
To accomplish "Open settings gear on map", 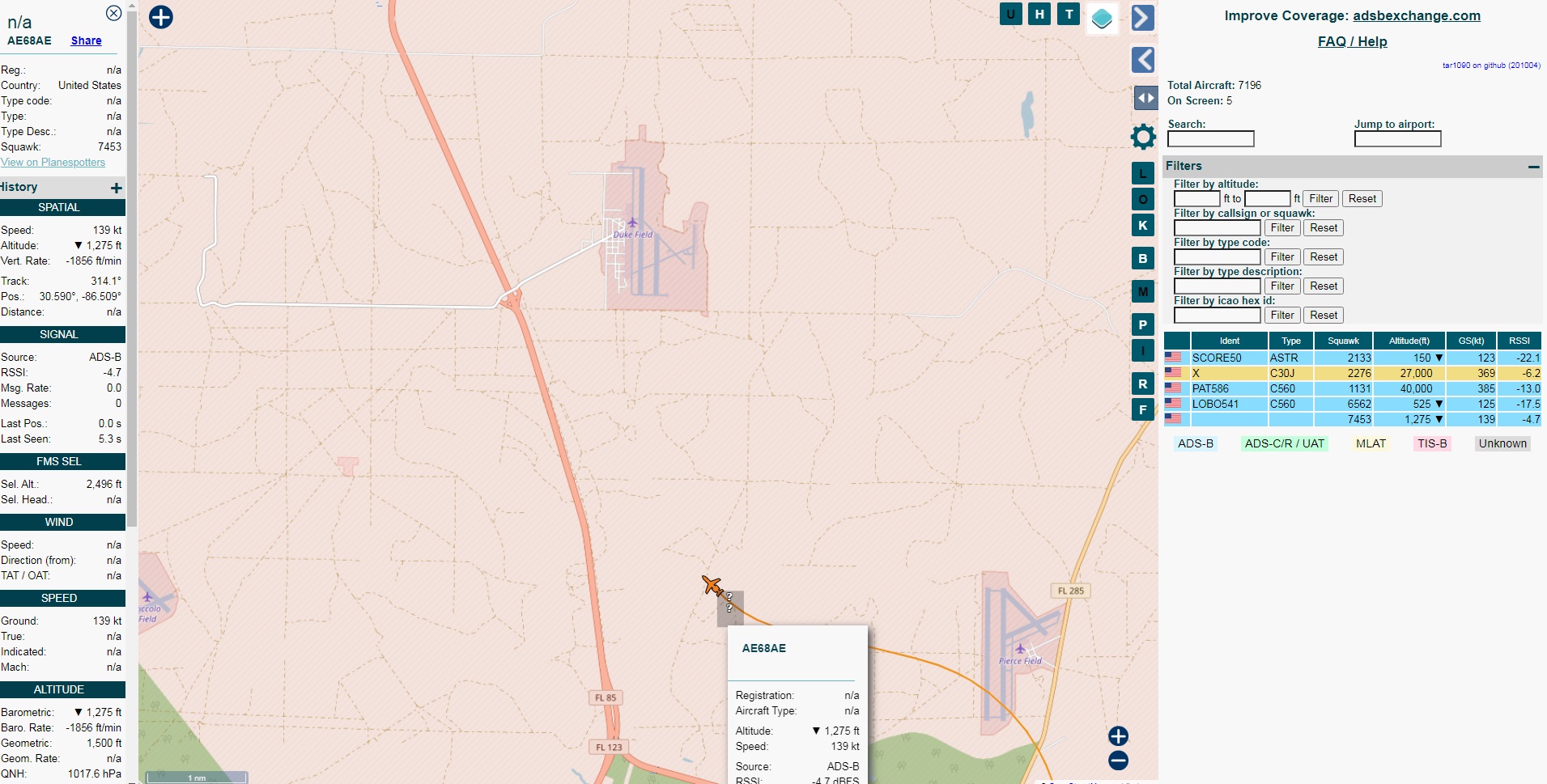I will pos(1143,137).
